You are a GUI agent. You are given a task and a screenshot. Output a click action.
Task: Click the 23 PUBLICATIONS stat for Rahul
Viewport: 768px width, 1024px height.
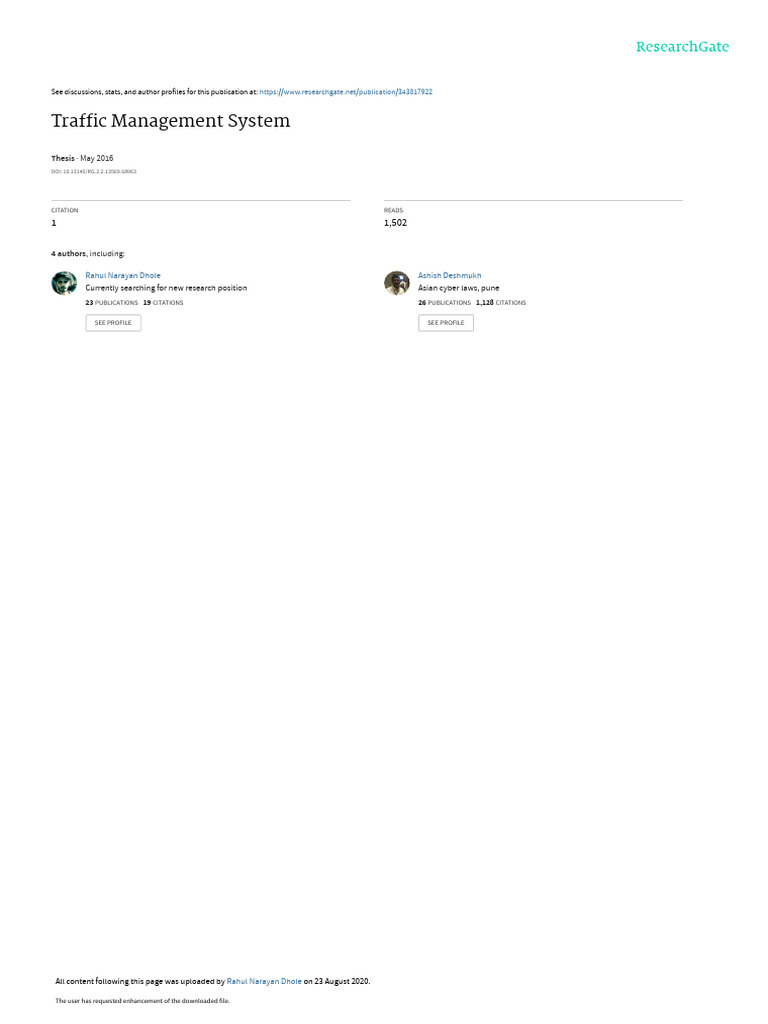(112, 303)
